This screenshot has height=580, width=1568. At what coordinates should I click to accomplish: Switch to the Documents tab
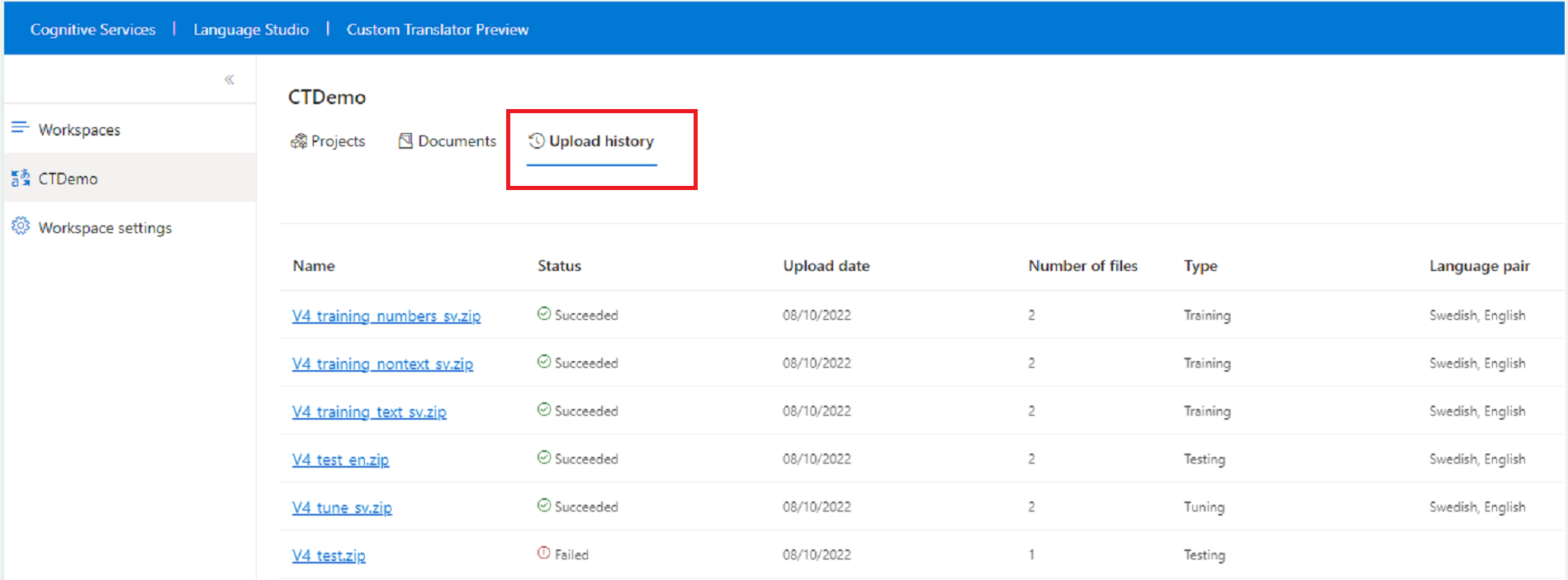448,141
